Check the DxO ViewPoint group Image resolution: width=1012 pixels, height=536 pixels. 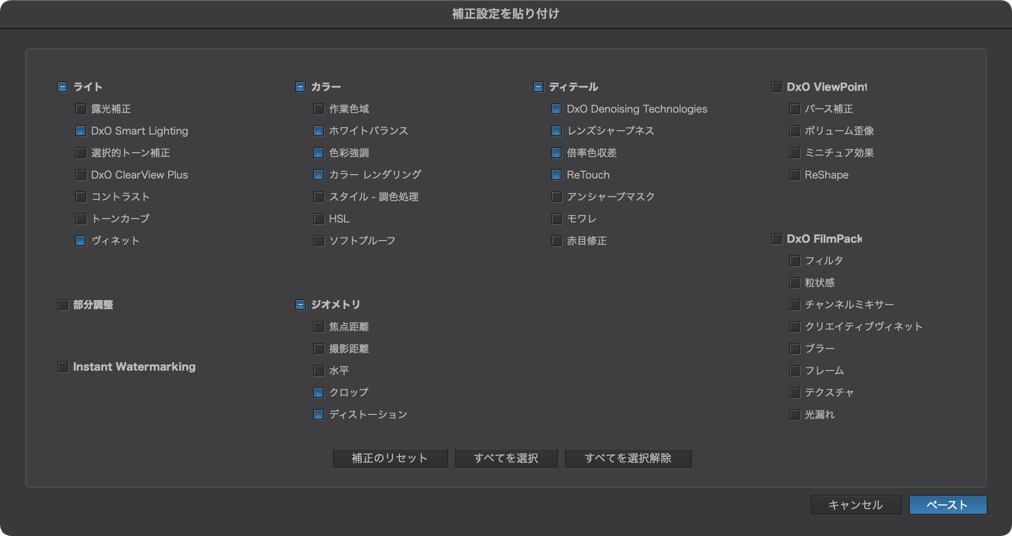coord(776,87)
